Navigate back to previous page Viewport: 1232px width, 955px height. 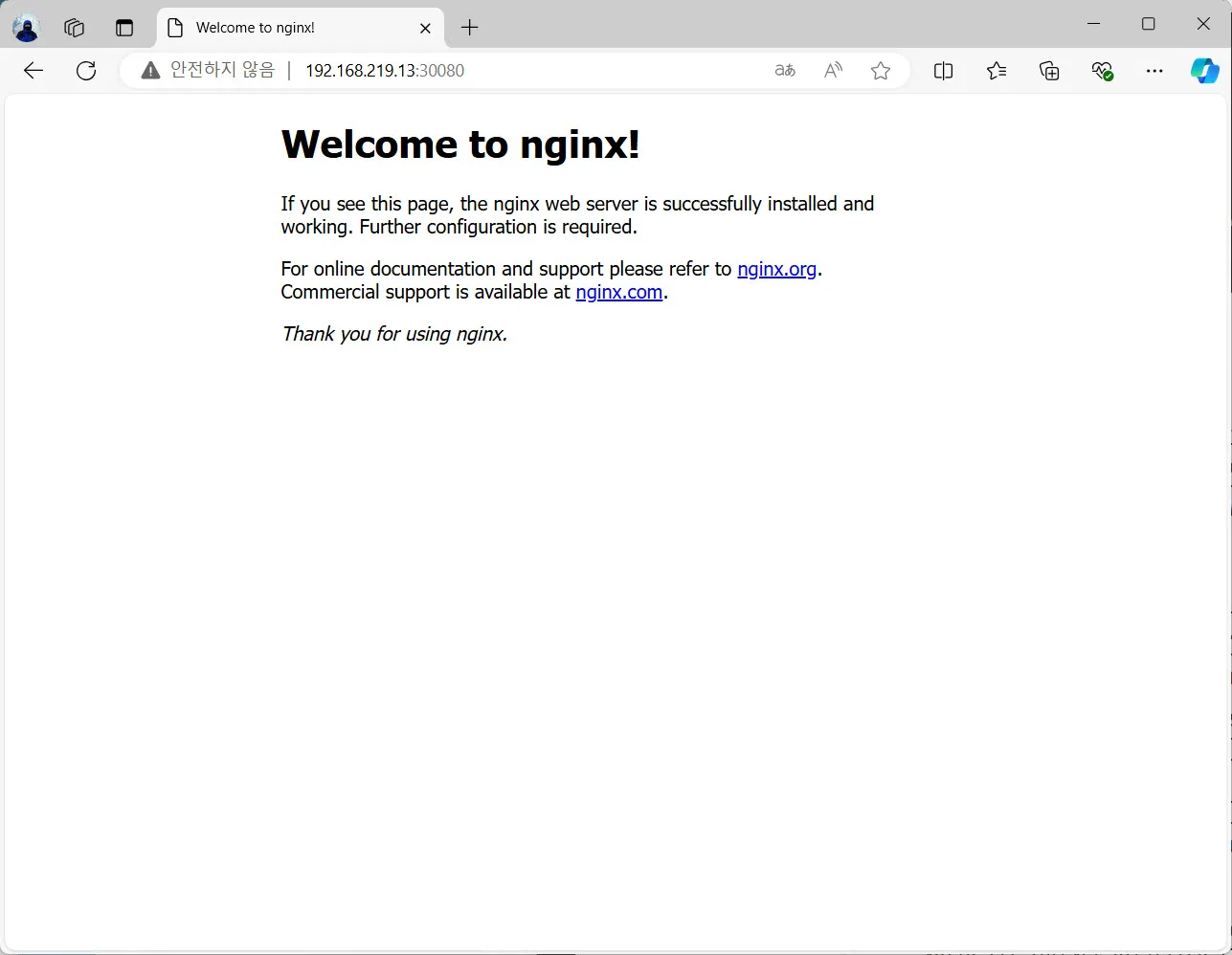(34, 70)
